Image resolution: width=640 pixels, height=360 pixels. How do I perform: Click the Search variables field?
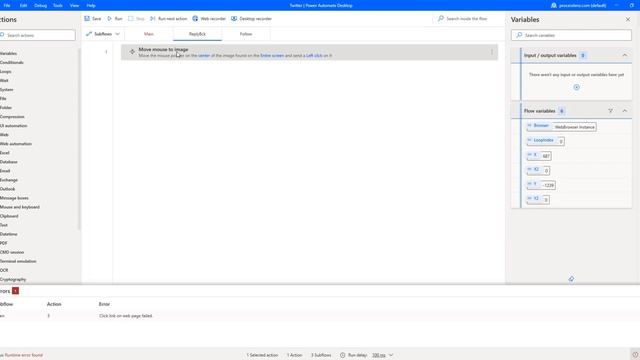[x=571, y=35]
